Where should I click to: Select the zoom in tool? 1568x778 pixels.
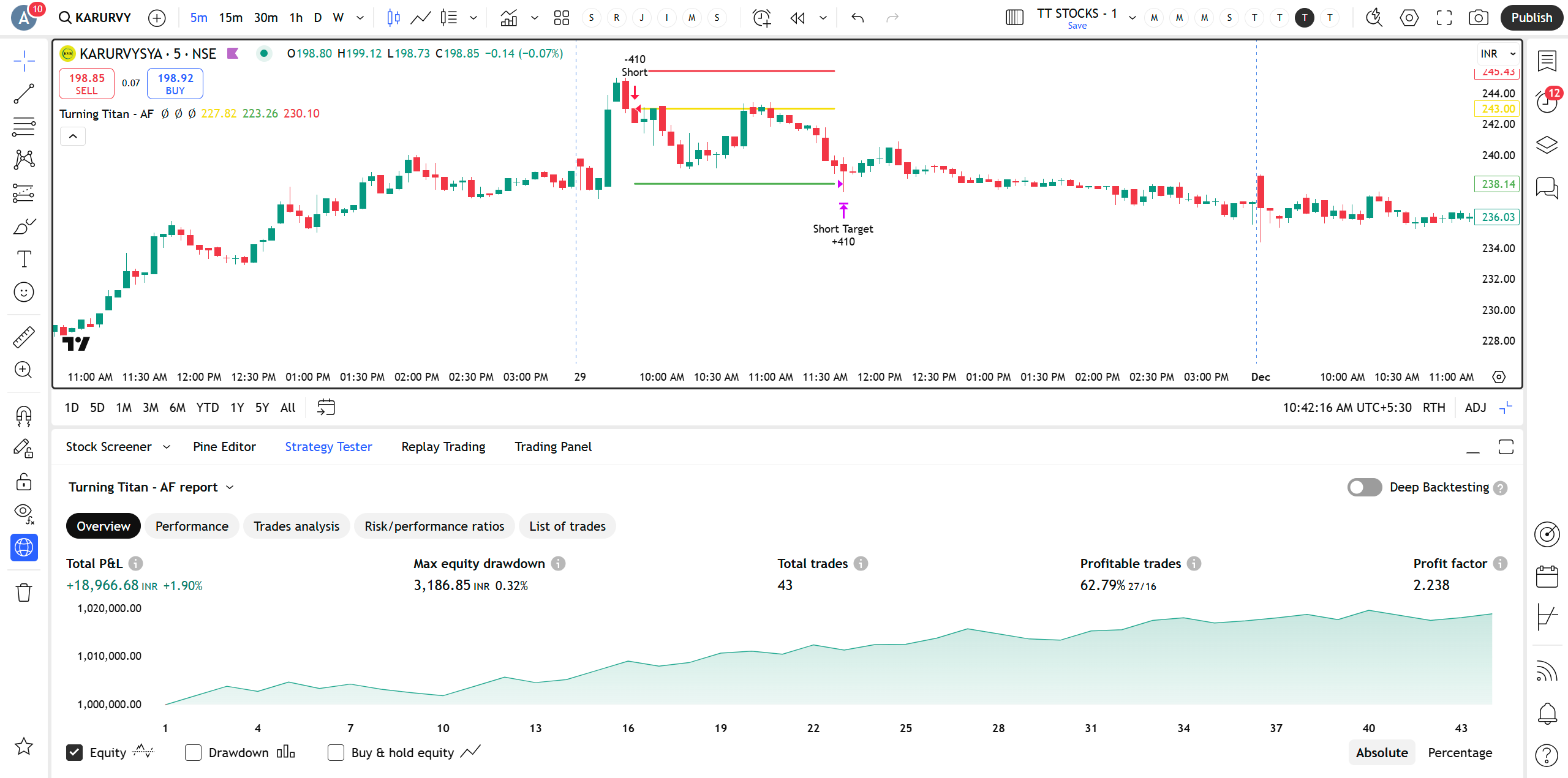tap(24, 370)
